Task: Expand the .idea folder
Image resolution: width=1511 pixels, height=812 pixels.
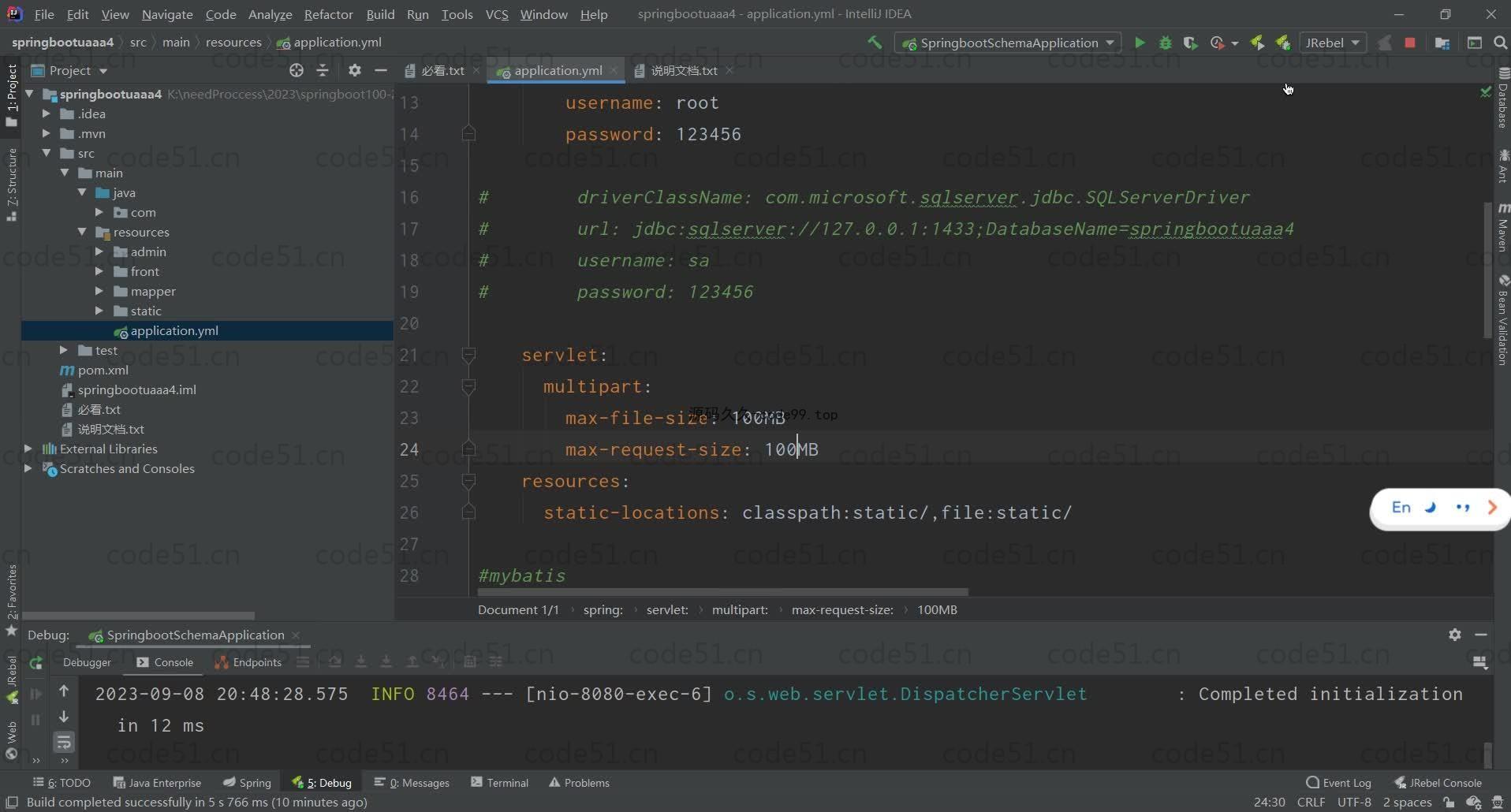Action: [47, 114]
